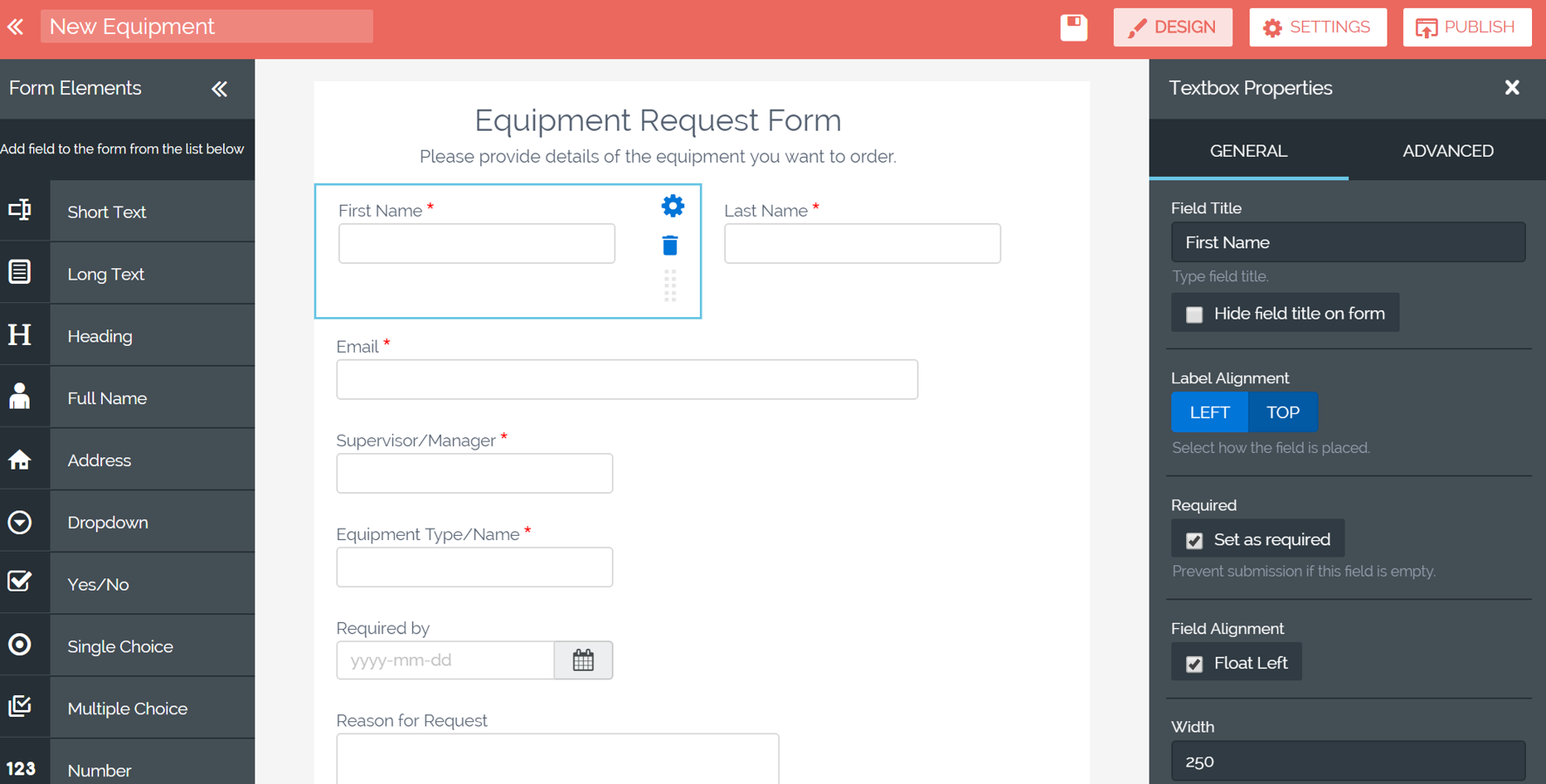The height and width of the screenshot is (784, 1546).
Task: Toggle Hide field title on form checkbox
Action: 1194,314
